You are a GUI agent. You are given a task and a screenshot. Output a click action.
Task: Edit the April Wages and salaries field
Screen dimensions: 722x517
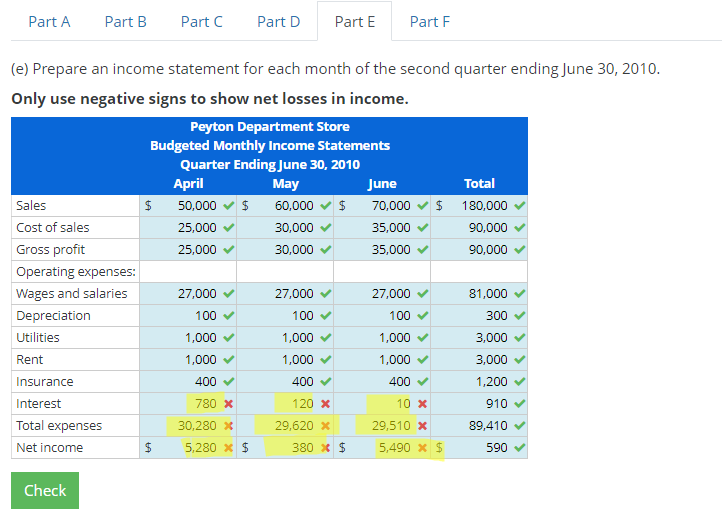pyautogui.click(x=188, y=293)
